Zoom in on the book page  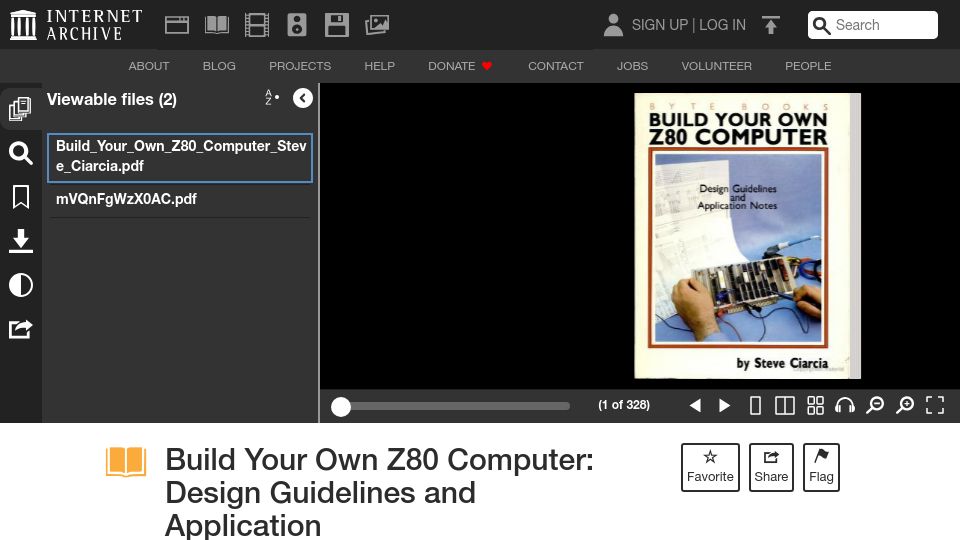[x=905, y=405]
